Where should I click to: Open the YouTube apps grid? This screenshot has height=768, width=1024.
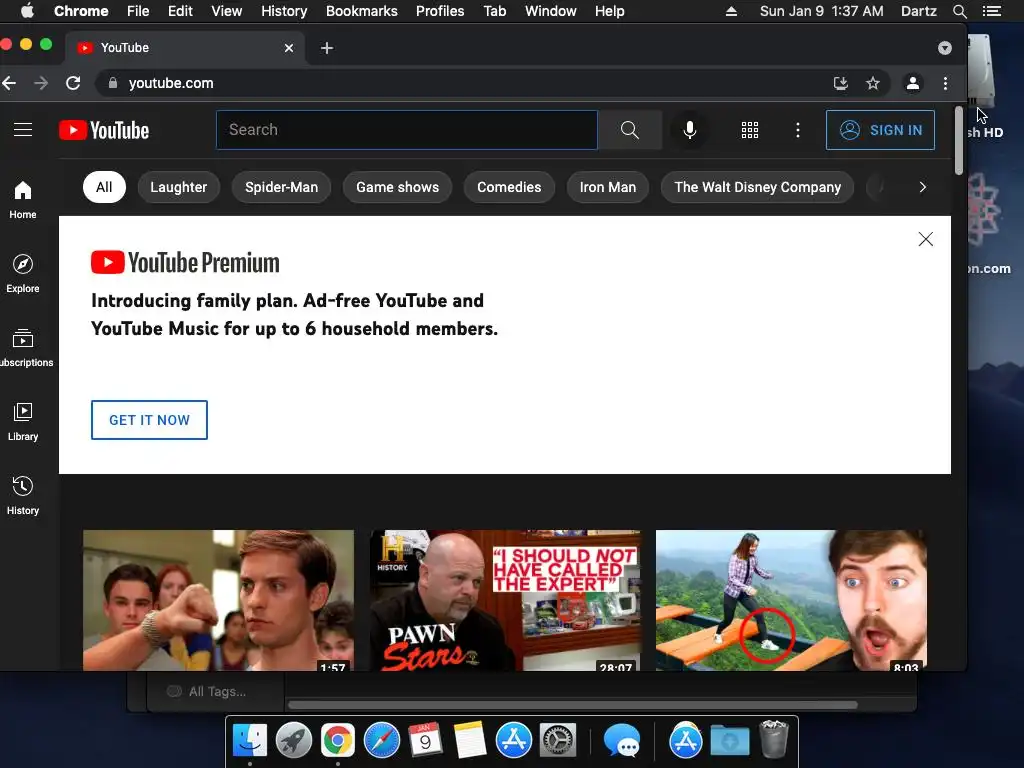tap(750, 130)
